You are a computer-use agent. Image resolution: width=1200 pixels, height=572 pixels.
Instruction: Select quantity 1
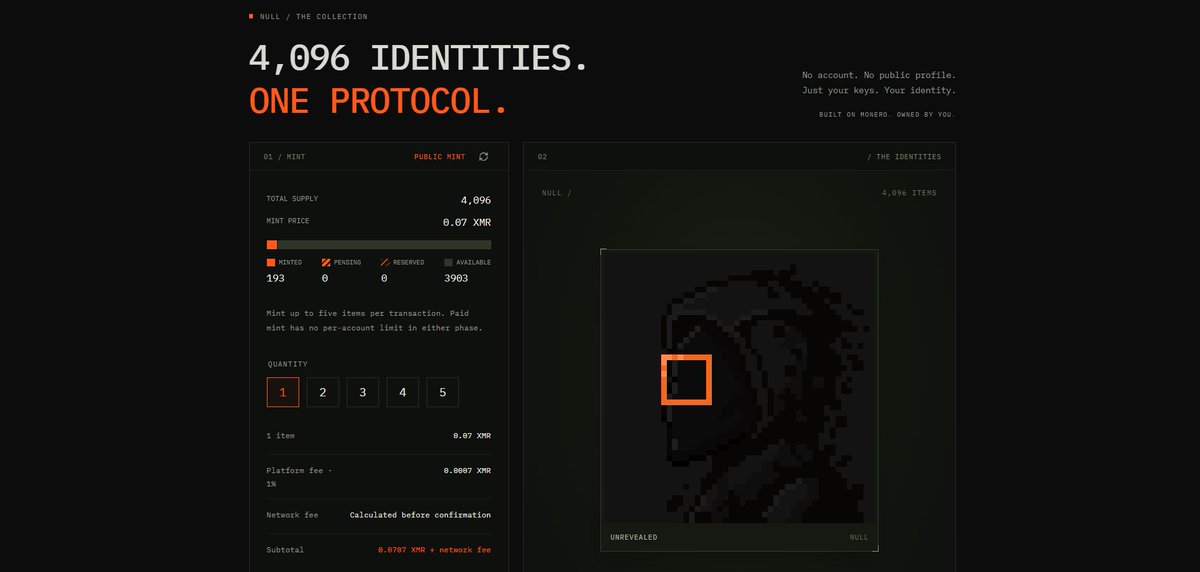coord(283,392)
